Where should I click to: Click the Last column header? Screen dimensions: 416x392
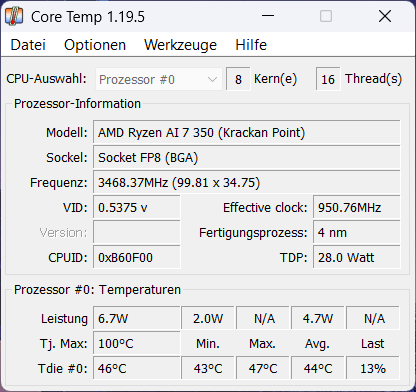click(373, 343)
